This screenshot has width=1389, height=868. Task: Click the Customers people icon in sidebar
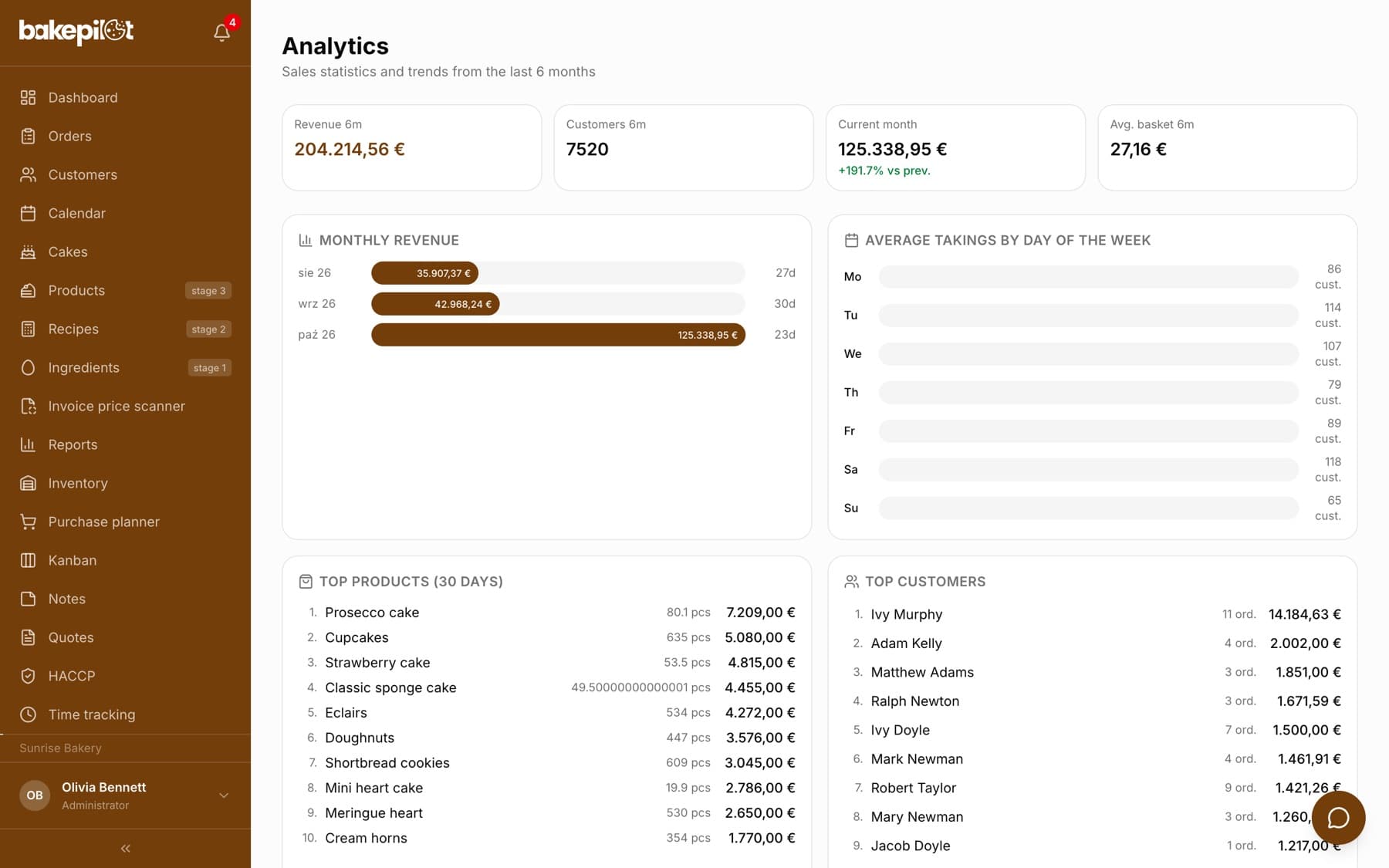point(29,174)
